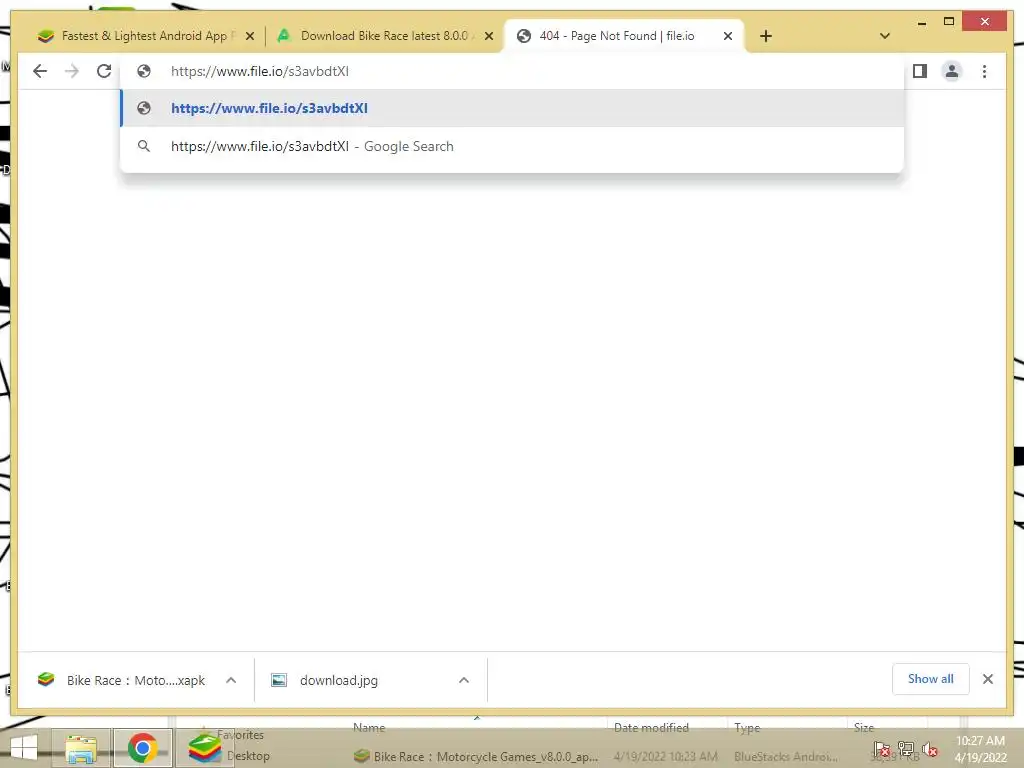Open the downloaded download.jpg file
This screenshot has width=1024, height=768.
coord(327,680)
